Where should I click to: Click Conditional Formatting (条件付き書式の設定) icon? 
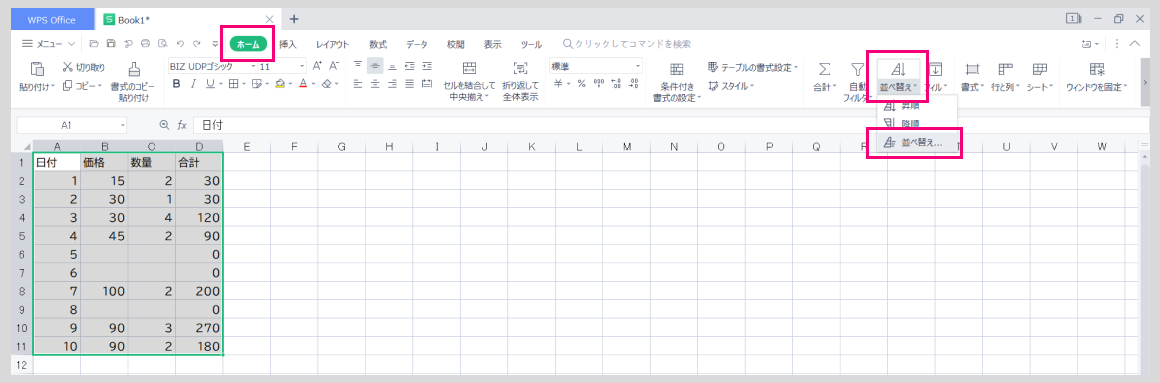click(676, 70)
